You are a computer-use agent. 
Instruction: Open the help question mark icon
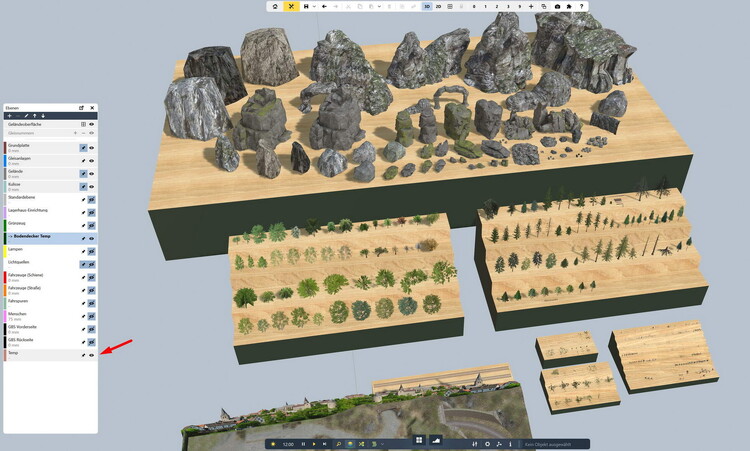click(581, 6)
